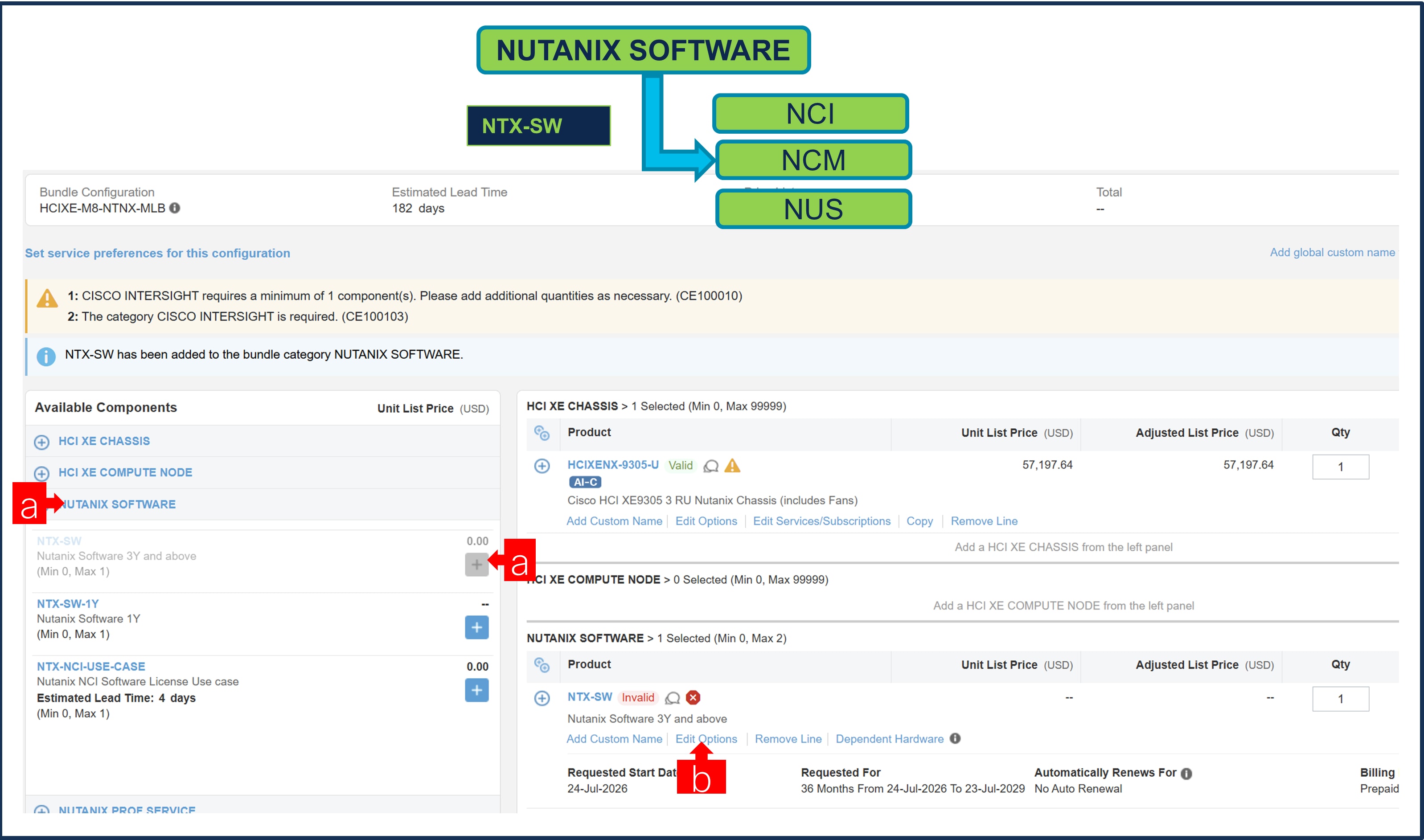Click Add global custom name
This screenshot has height=840, width=1424.
(x=1332, y=253)
